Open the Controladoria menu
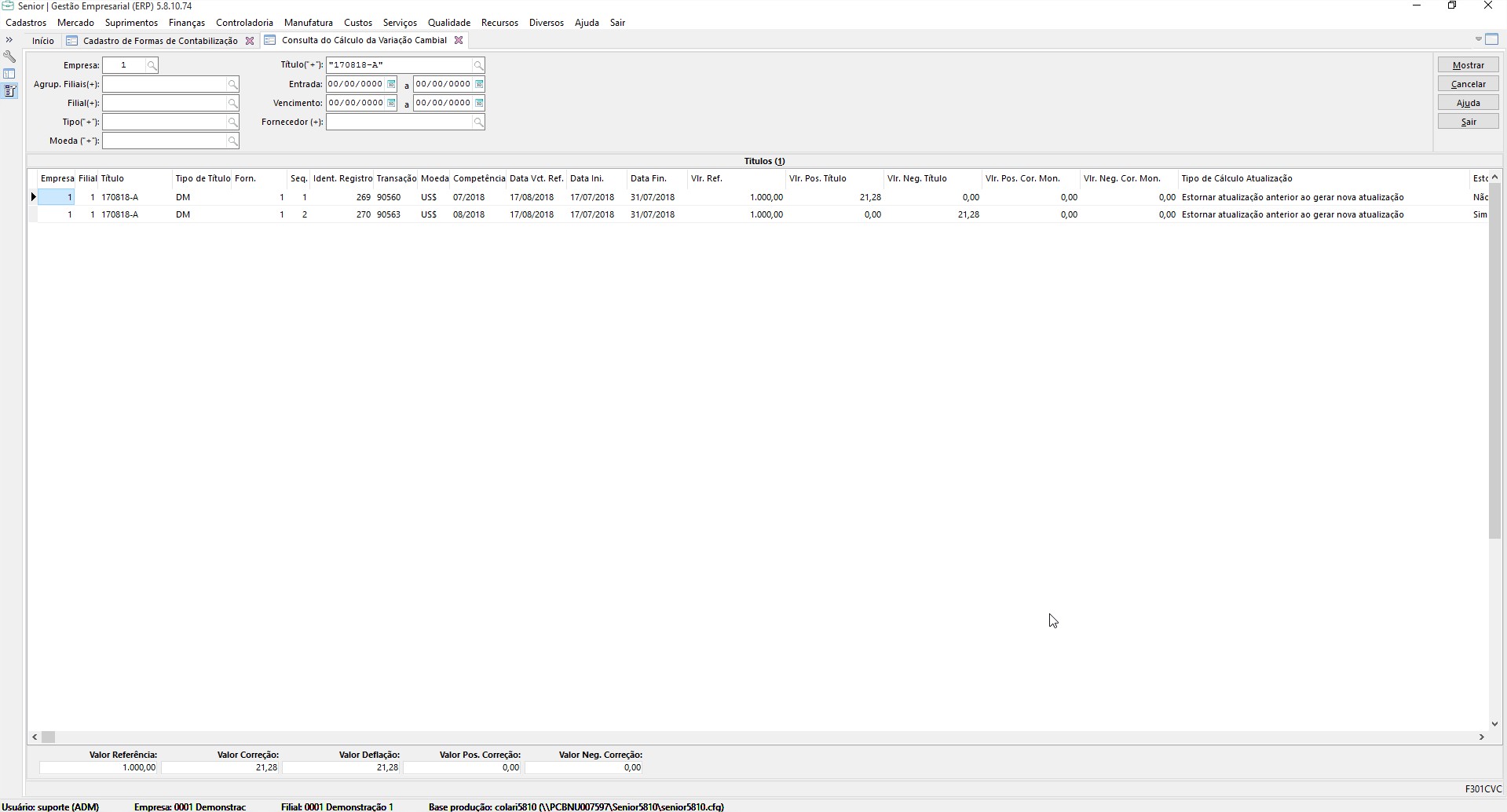The width and height of the screenshot is (1507, 812). pyautogui.click(x=244, y=23)
